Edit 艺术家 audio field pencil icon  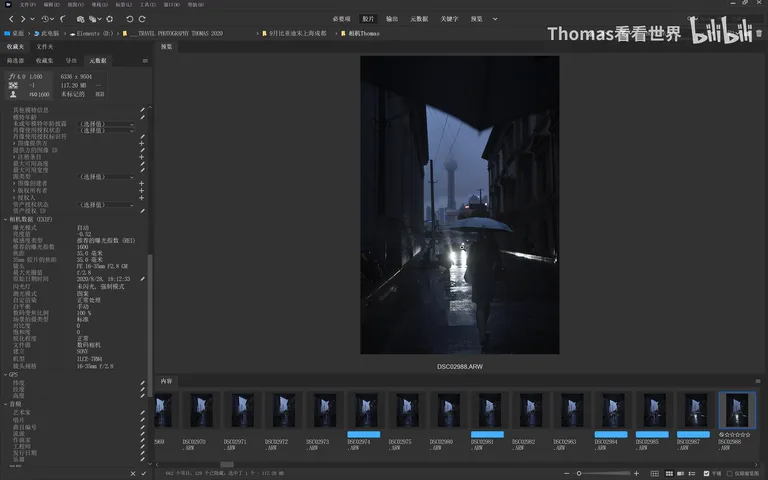click(x=143, y=412)
